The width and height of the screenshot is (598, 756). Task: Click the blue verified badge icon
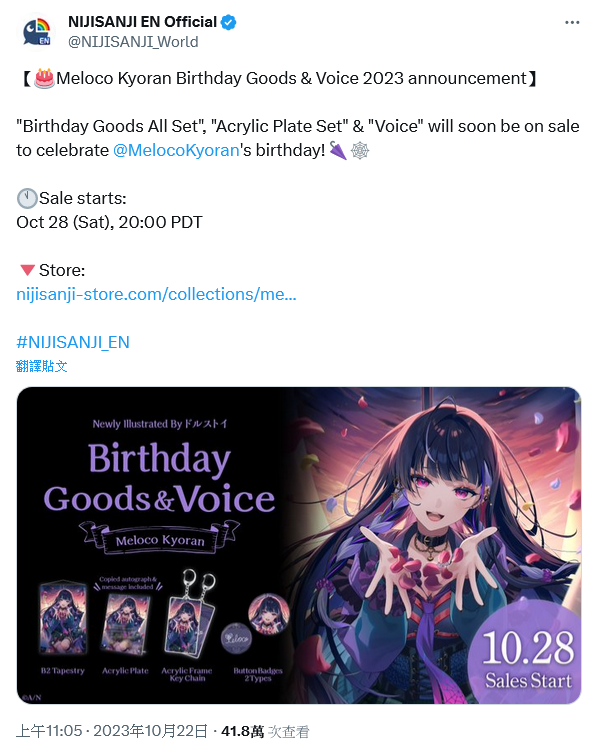click(x=229, y=22)
